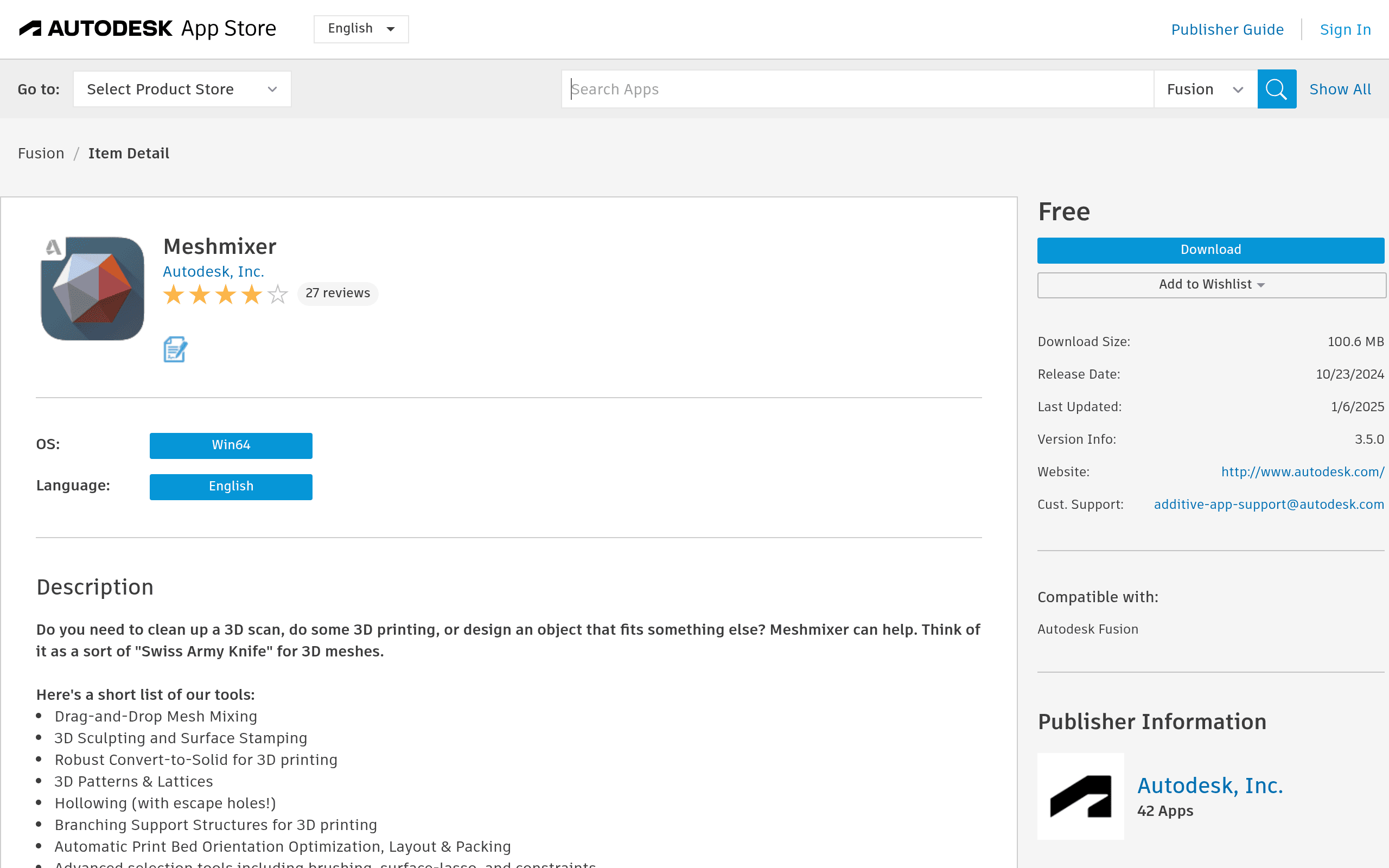Open the English site language dropdown
Viewport: 1389px width, 868px height.
[x=361, y=29]
